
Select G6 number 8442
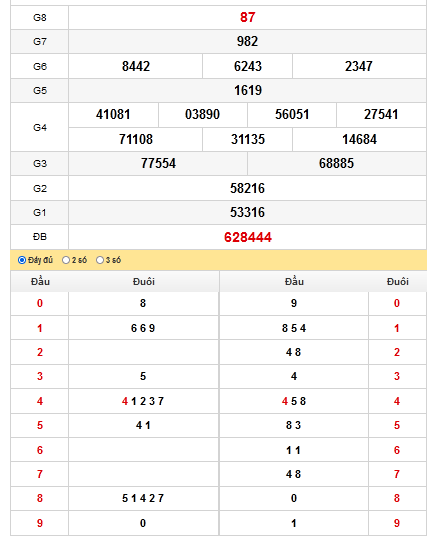136,66
